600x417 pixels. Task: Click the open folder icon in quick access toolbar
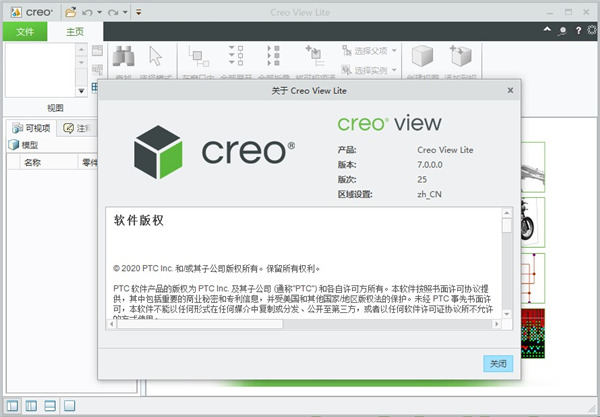point(71,11)
